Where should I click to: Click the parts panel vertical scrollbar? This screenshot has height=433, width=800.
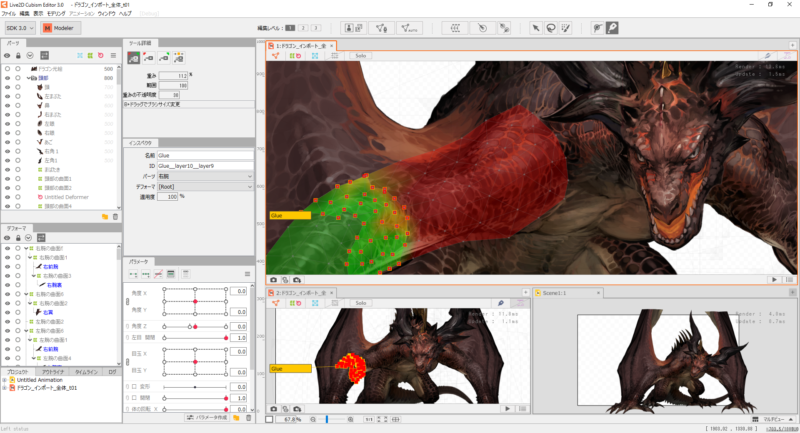coord(119,135)
